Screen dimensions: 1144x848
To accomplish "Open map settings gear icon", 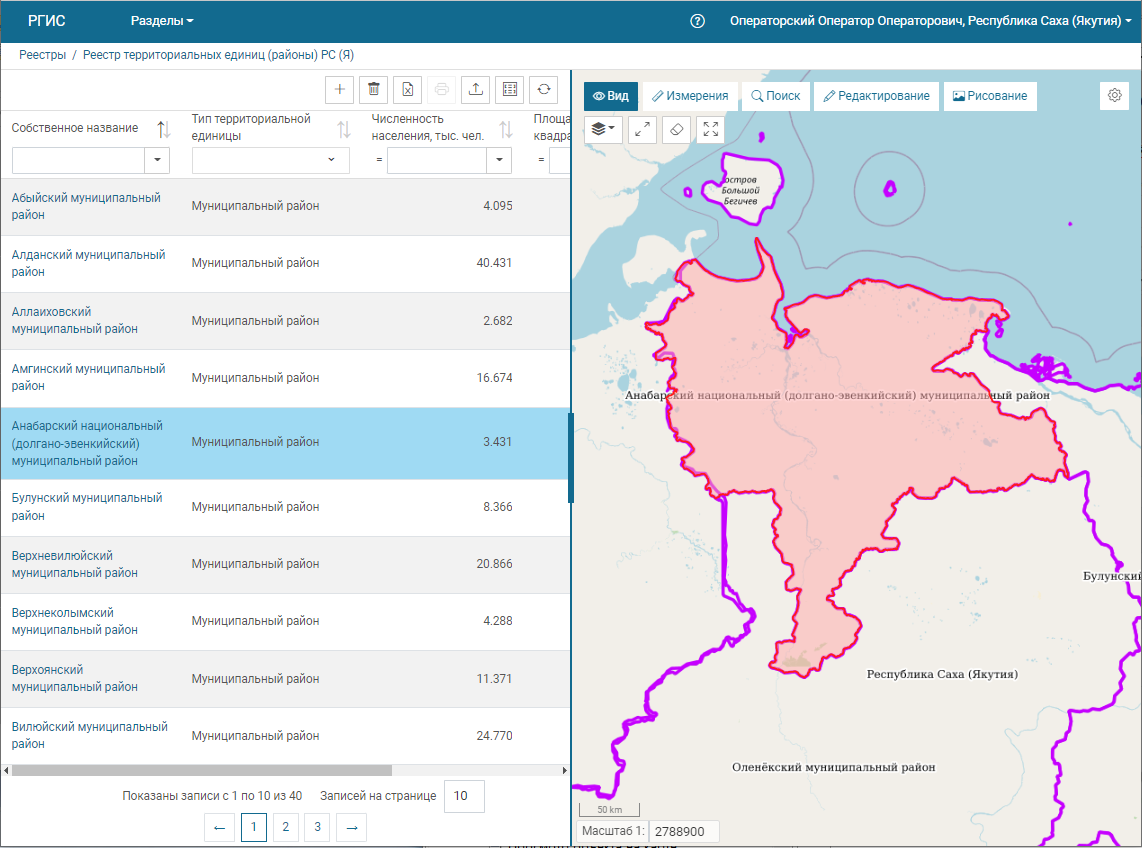I will click(1115, 96).
